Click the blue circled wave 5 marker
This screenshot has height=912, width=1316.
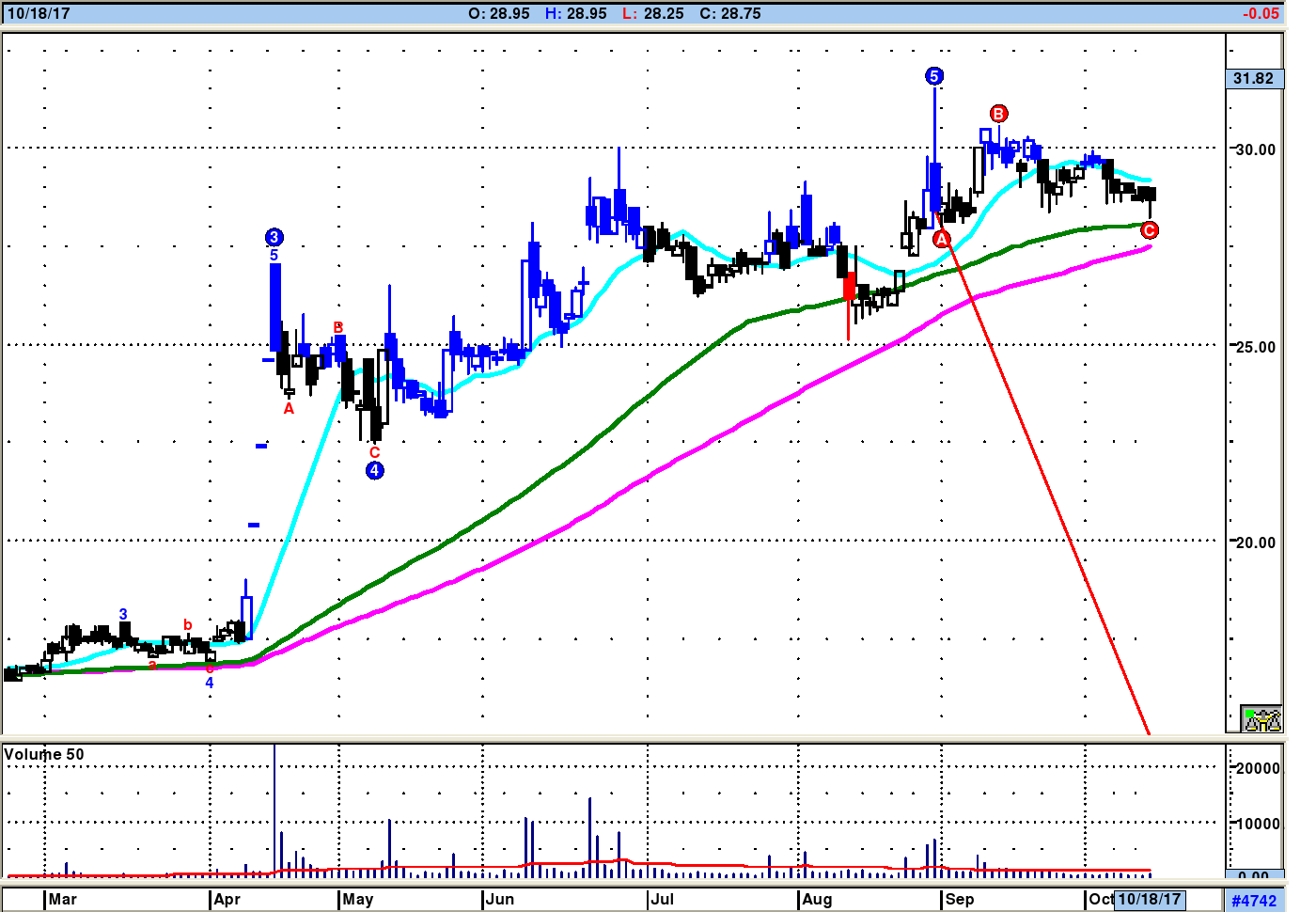click(933, 76)
